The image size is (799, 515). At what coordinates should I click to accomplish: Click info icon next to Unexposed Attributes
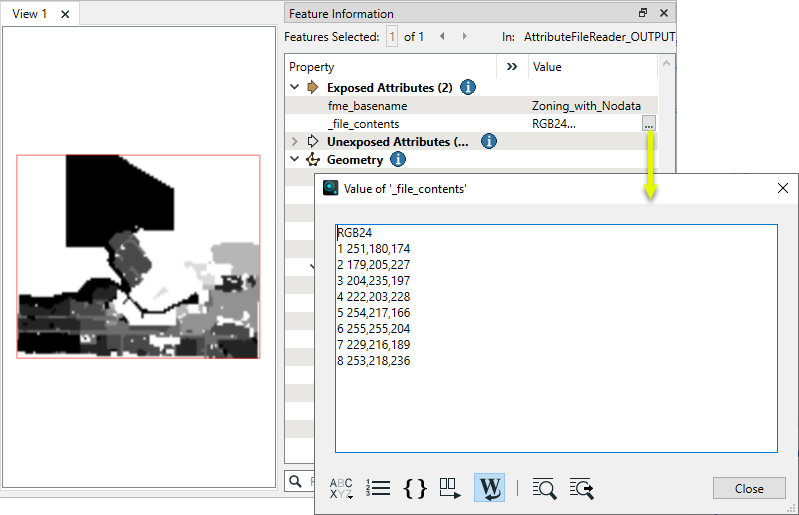tap(489, 142)
